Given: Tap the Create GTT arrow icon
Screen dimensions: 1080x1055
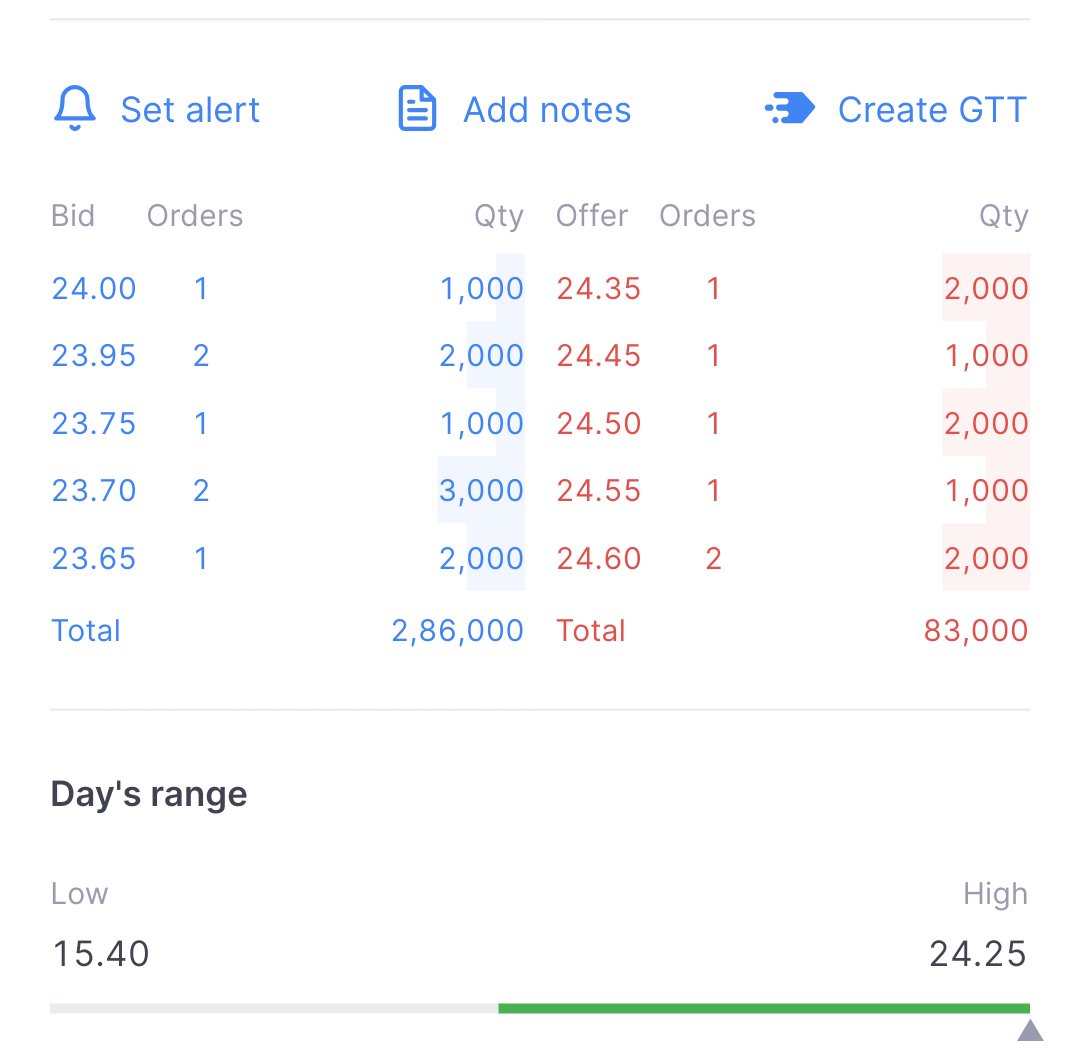Looking at the screenshot, I should click(790, 109).
